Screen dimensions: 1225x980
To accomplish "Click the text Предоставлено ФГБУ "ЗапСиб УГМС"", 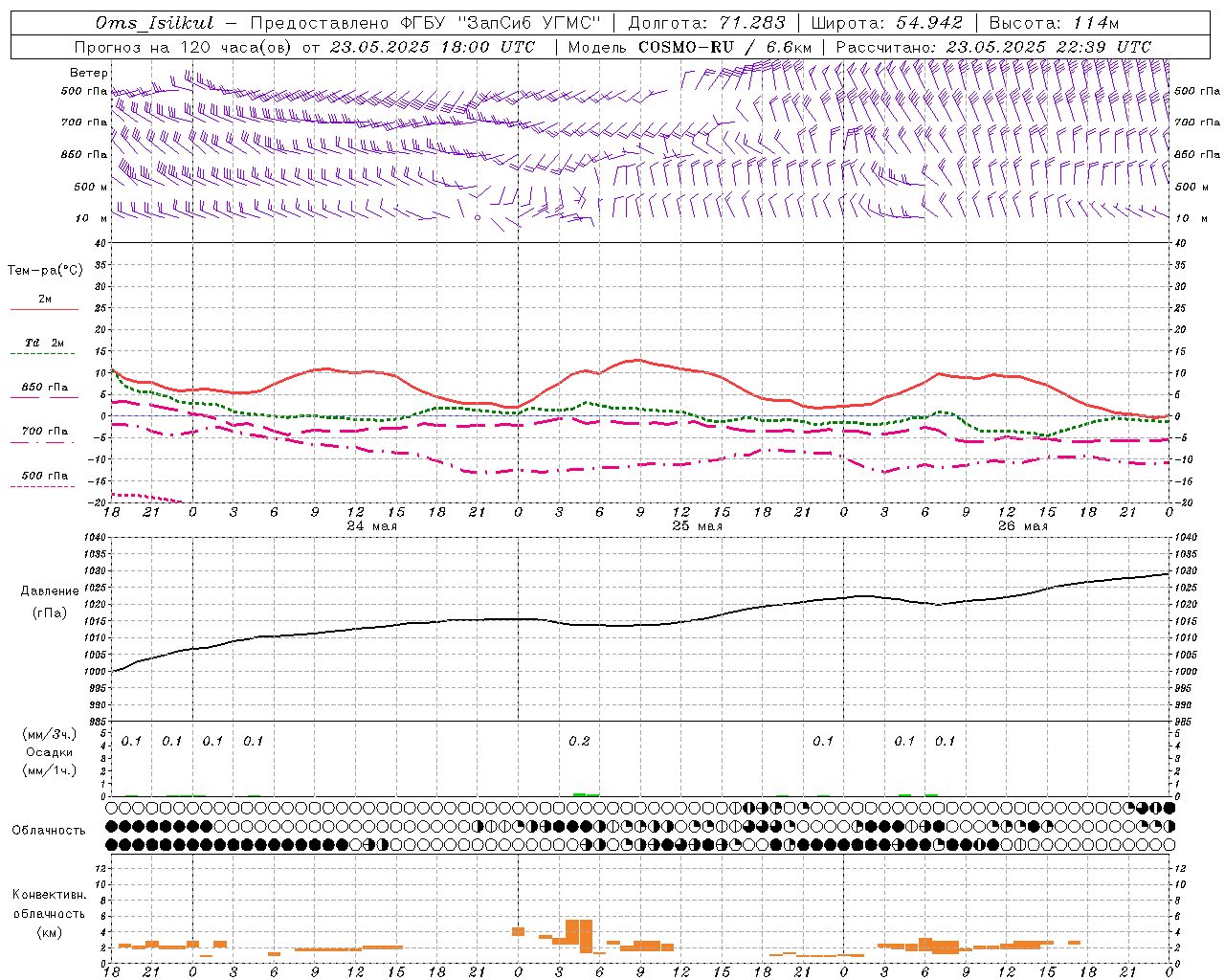I will (x=425, y=23).
